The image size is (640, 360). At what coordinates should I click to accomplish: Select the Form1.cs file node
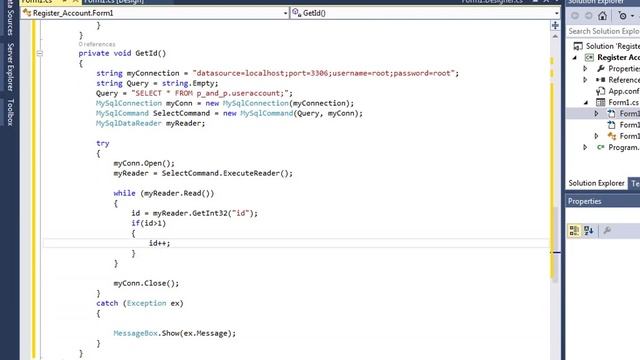pos(618,102)
